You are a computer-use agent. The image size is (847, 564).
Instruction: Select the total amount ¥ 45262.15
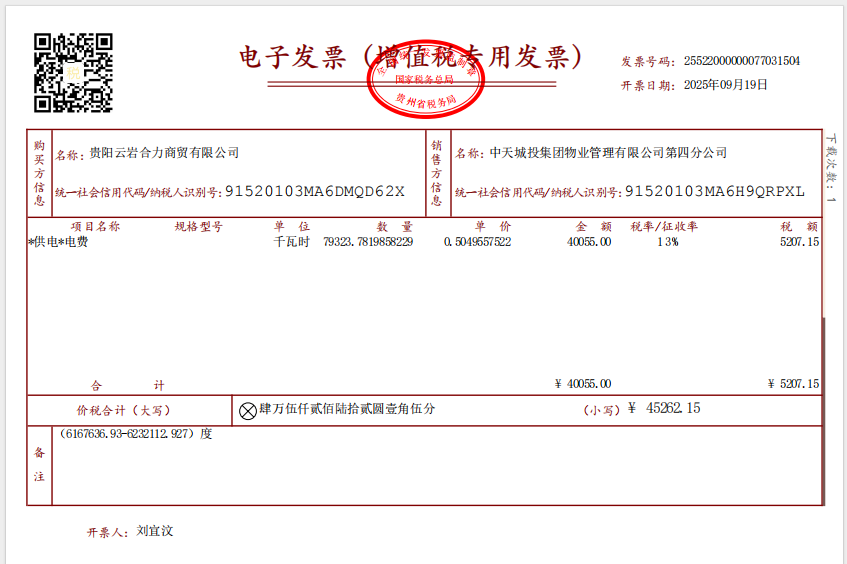coord(664,408)
